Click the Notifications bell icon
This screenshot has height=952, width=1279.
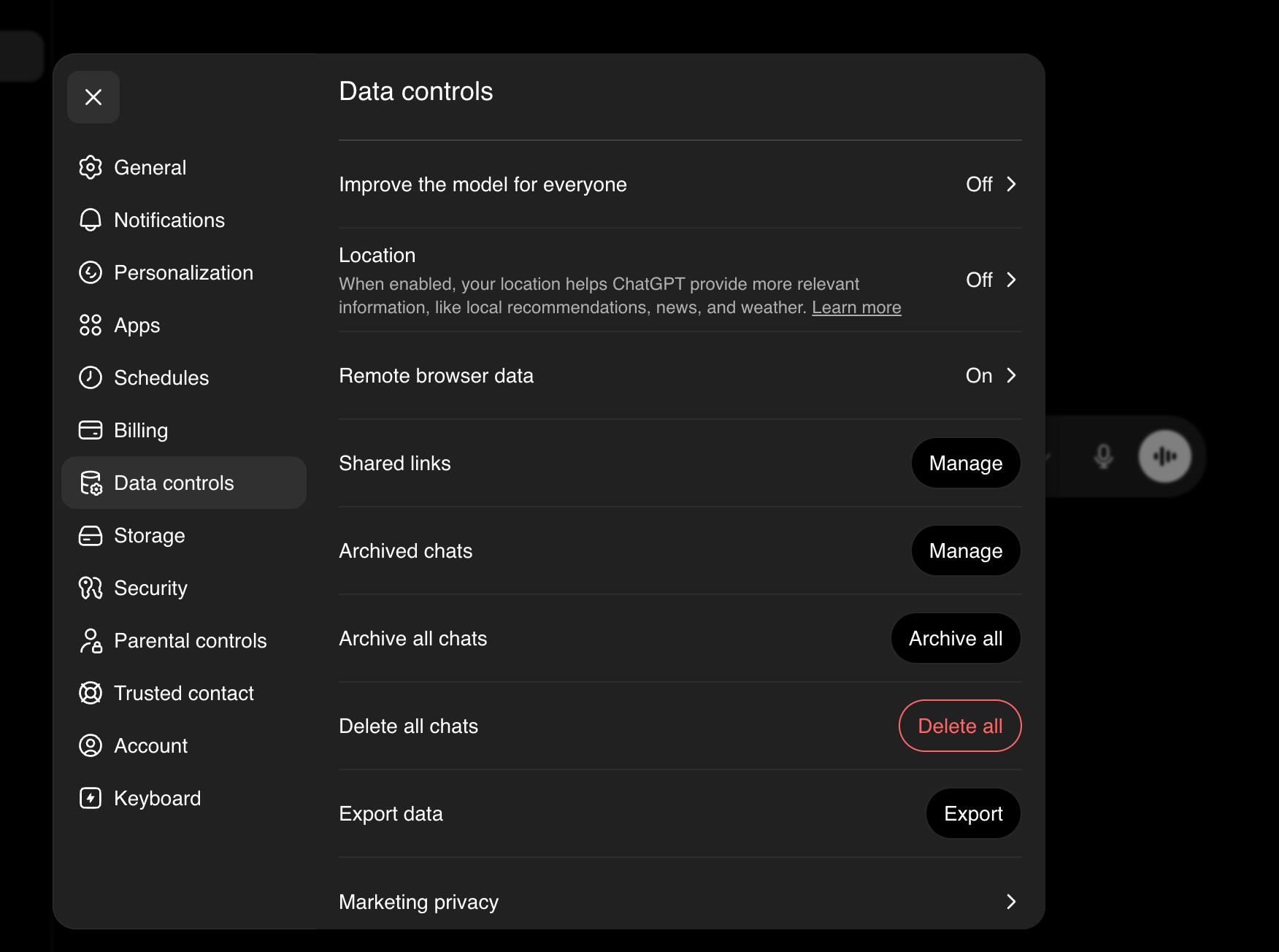(91, 220)
